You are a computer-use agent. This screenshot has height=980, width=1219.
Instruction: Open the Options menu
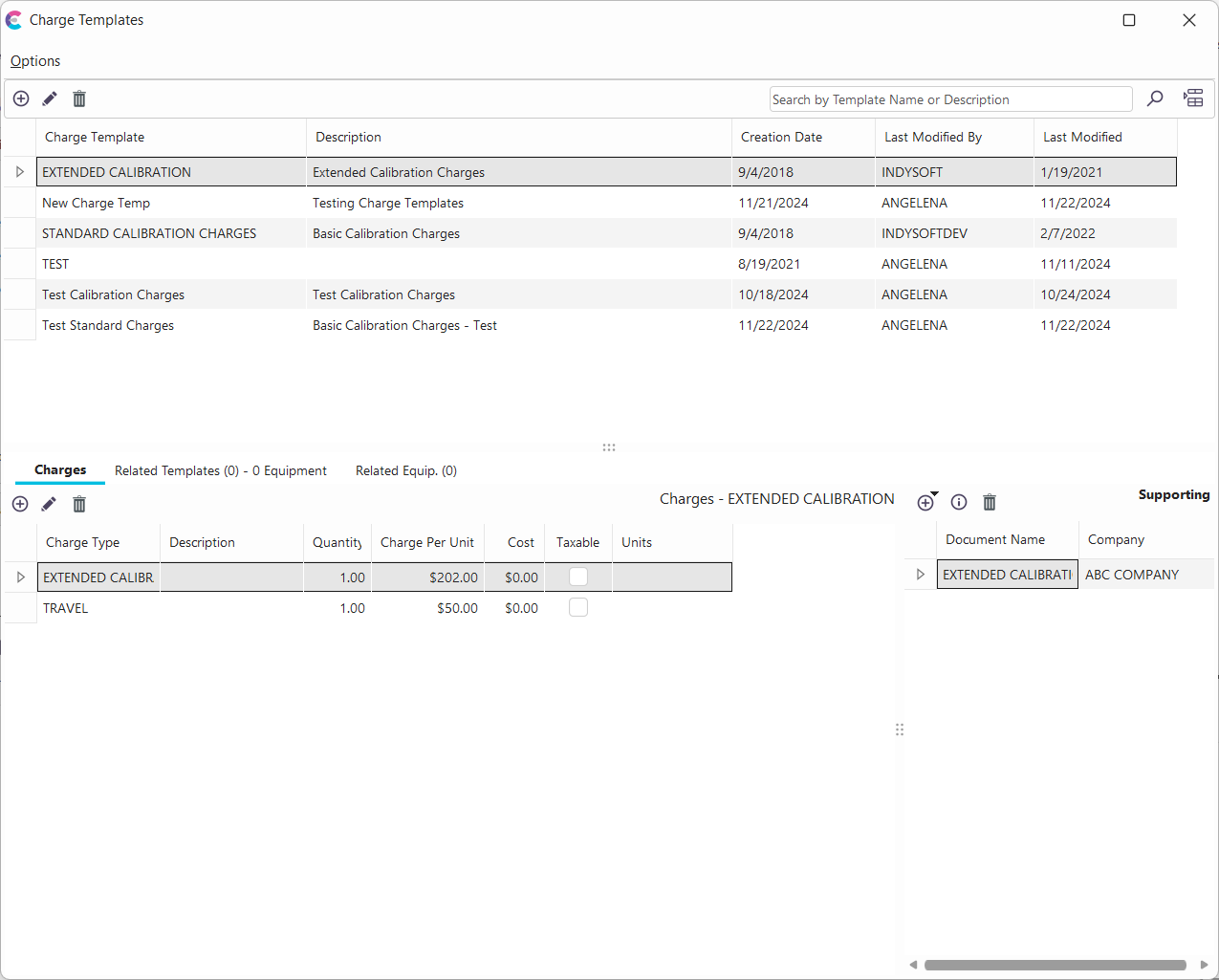pyautogui.click(x=35, y=61)
